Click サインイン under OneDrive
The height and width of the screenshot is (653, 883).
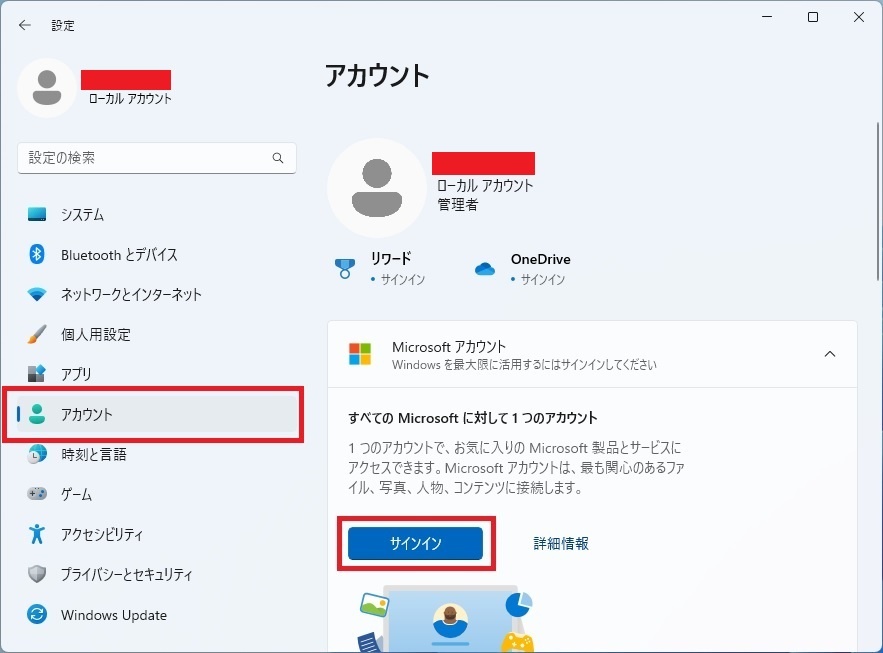[x=542, y=279]
